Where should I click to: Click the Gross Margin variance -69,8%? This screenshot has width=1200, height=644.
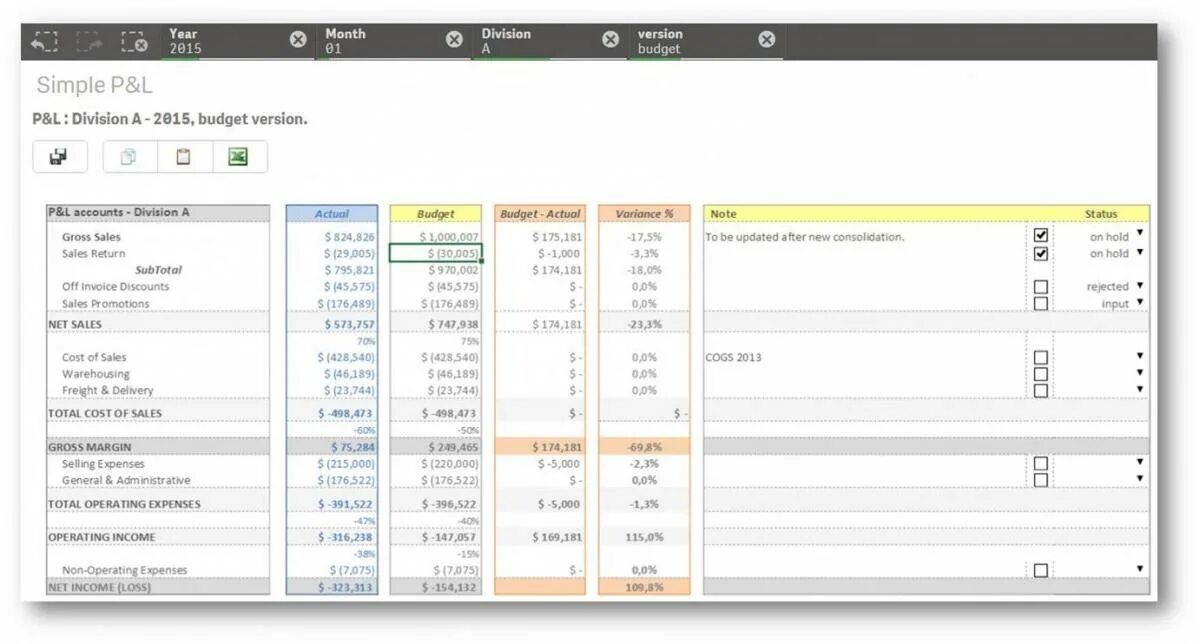[x=645, y=447]
